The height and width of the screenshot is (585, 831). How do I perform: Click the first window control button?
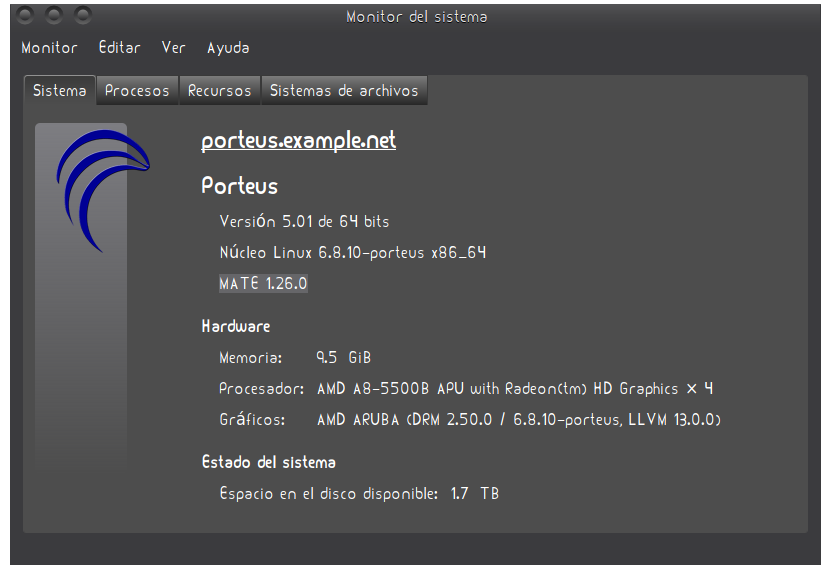(24, 15)
